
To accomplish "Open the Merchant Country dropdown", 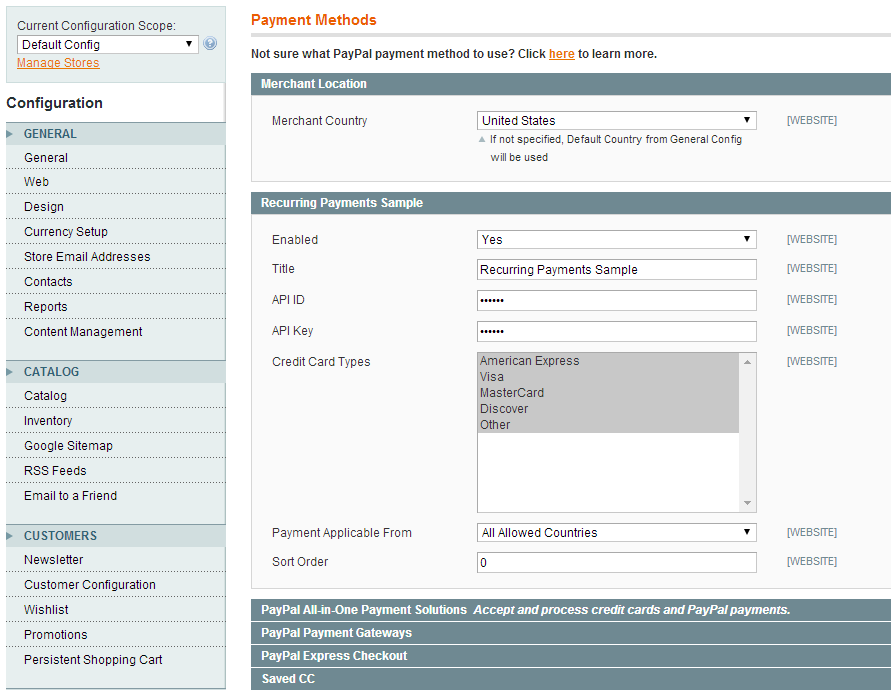I will [x=617, y=120].
